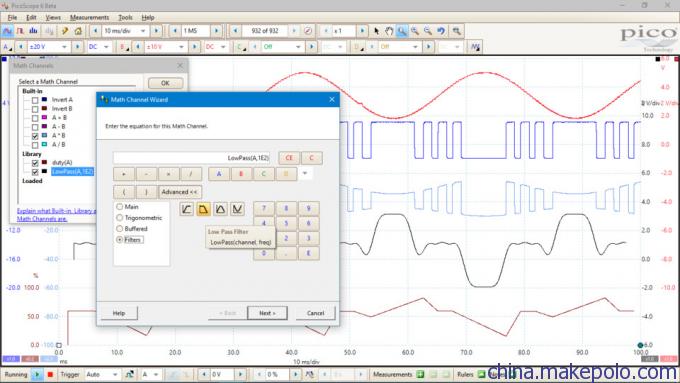680x383 pixels.
Task: Activate the zoom-window magnifier tool
Action: [x=402, y=31]
